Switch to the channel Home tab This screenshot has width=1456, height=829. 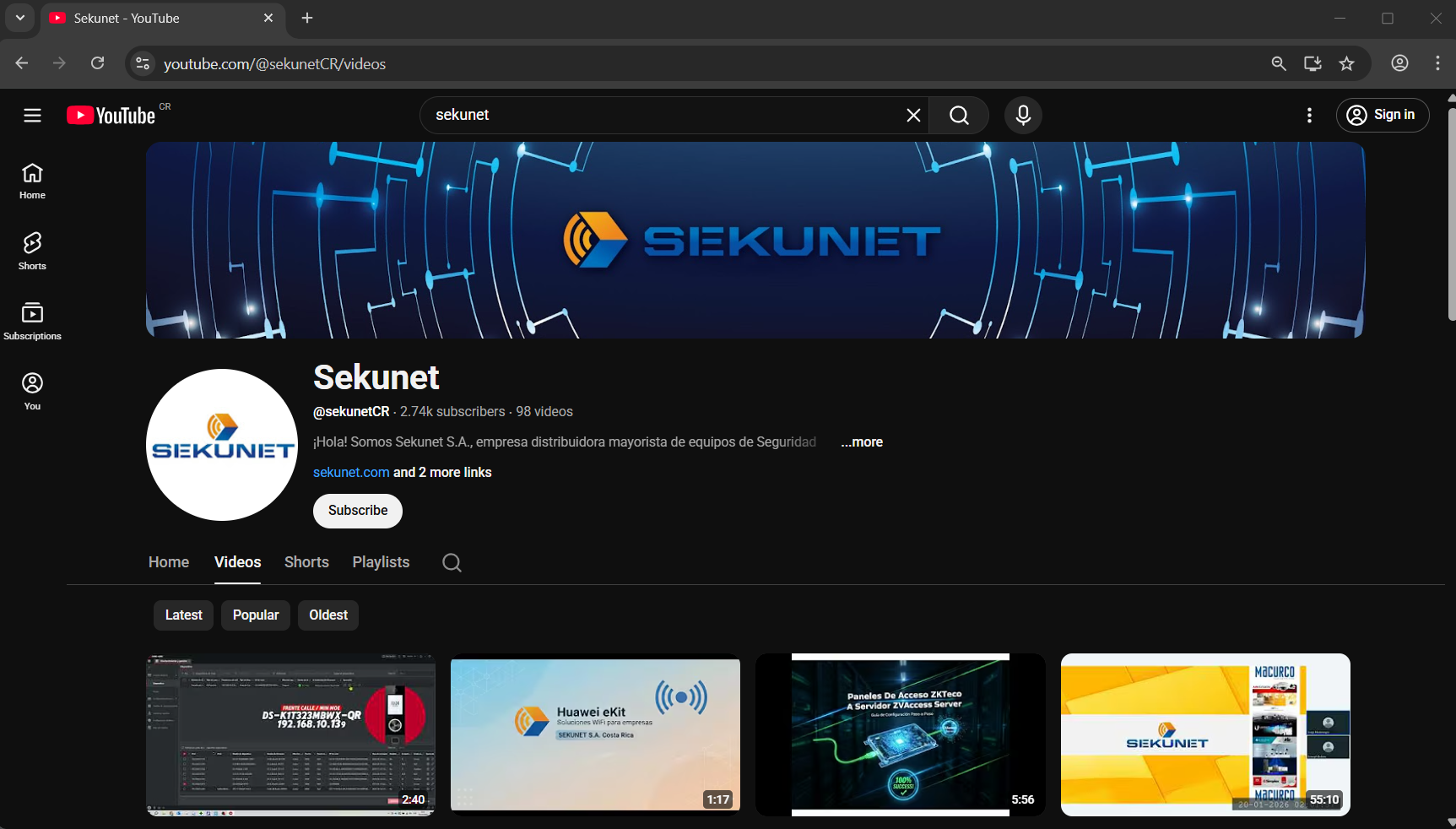pos(169,562)
